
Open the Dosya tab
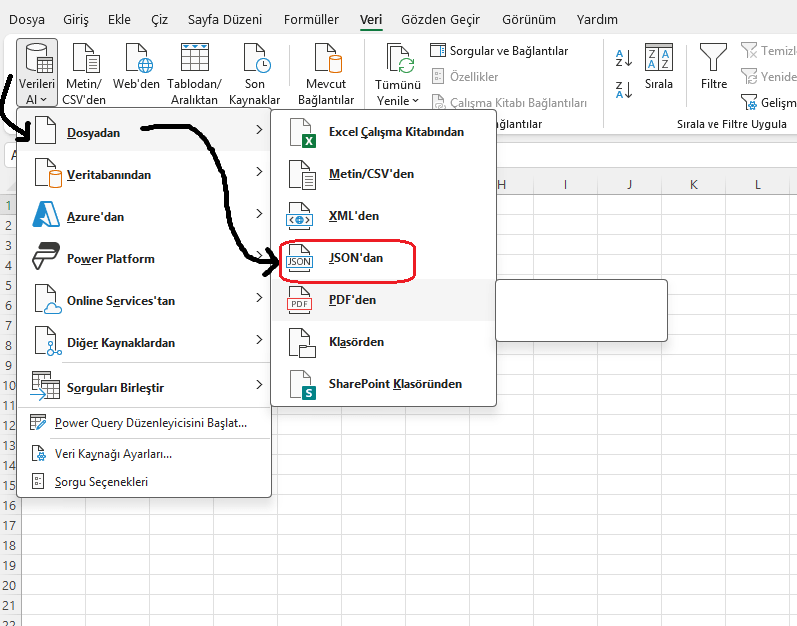(27, 19)
